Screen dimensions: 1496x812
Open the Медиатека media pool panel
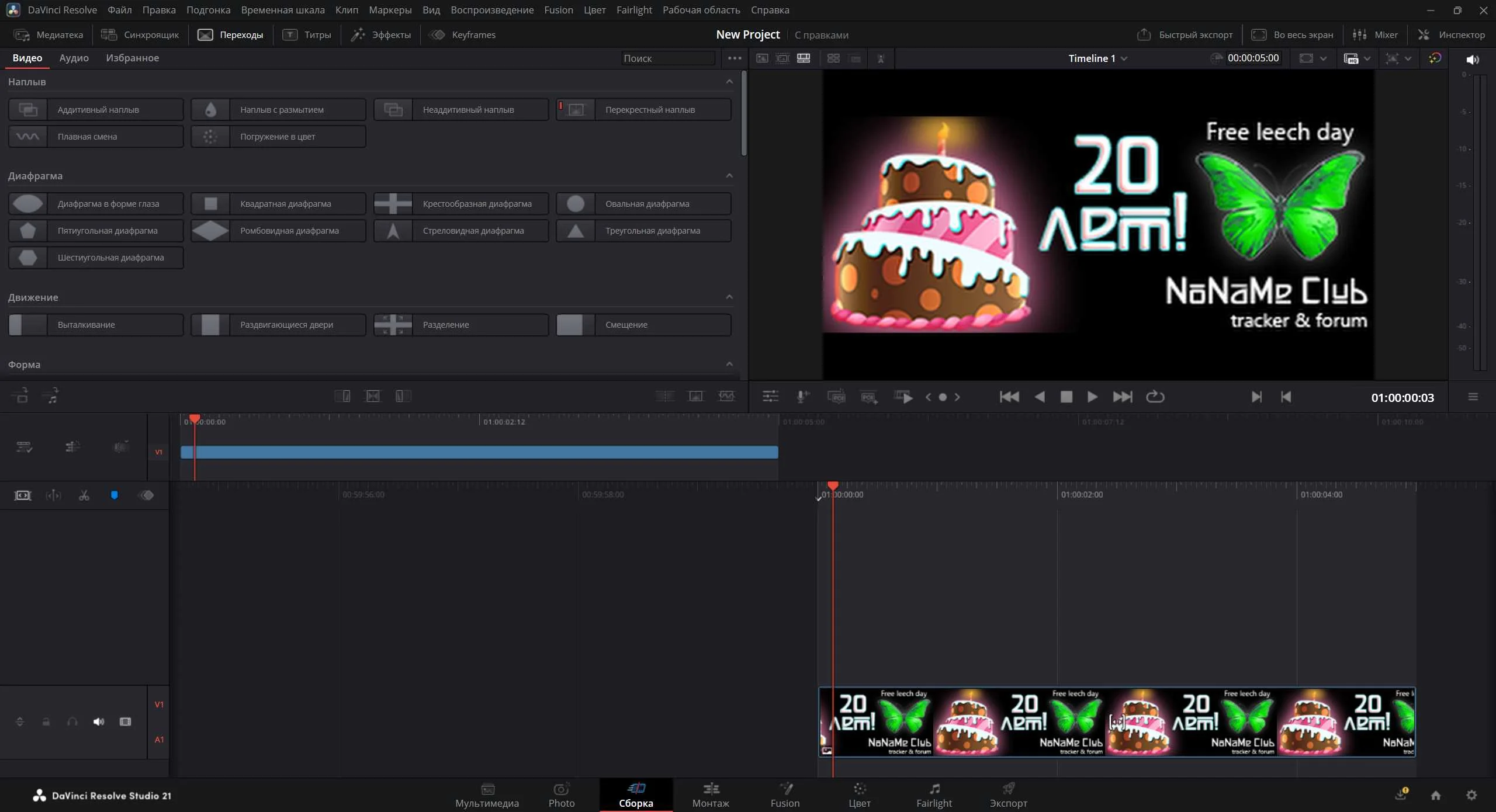49,35
